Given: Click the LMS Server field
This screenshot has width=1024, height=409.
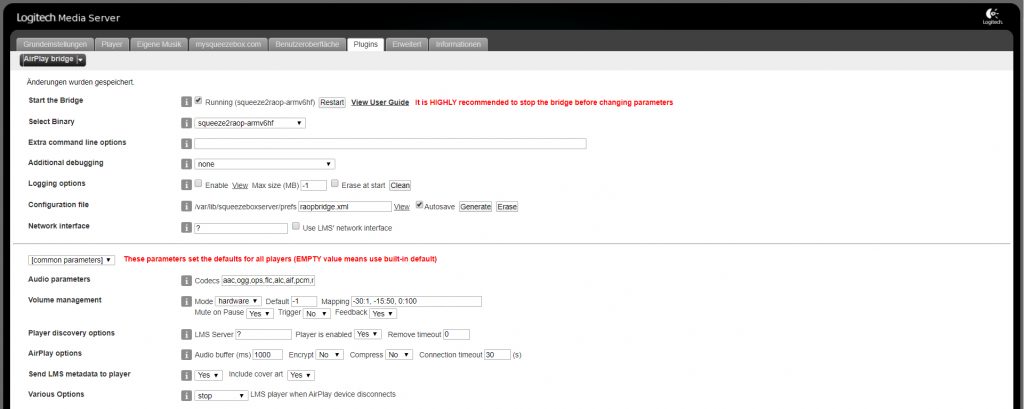Looking at the screenshot, I should click(x=263, y=335).
